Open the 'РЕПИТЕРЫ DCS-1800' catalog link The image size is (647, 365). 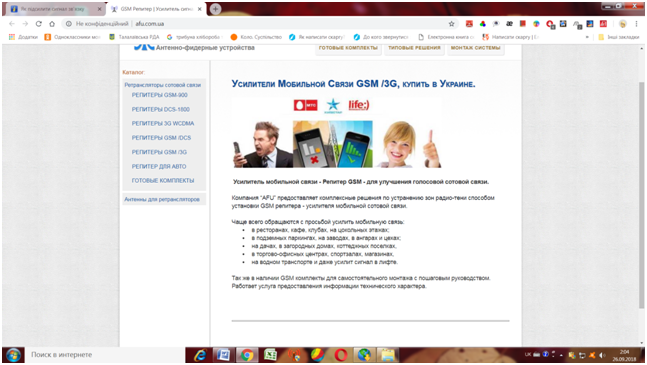click(x=161, y=109)
